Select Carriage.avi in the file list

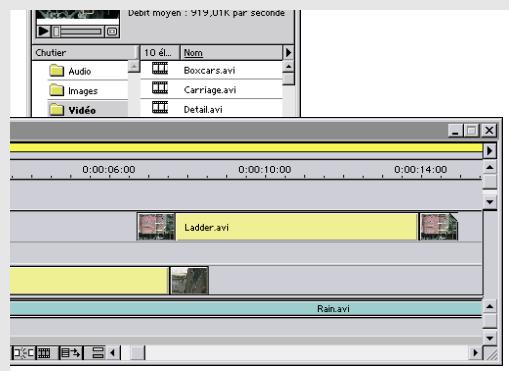click(x=211, y=89)
